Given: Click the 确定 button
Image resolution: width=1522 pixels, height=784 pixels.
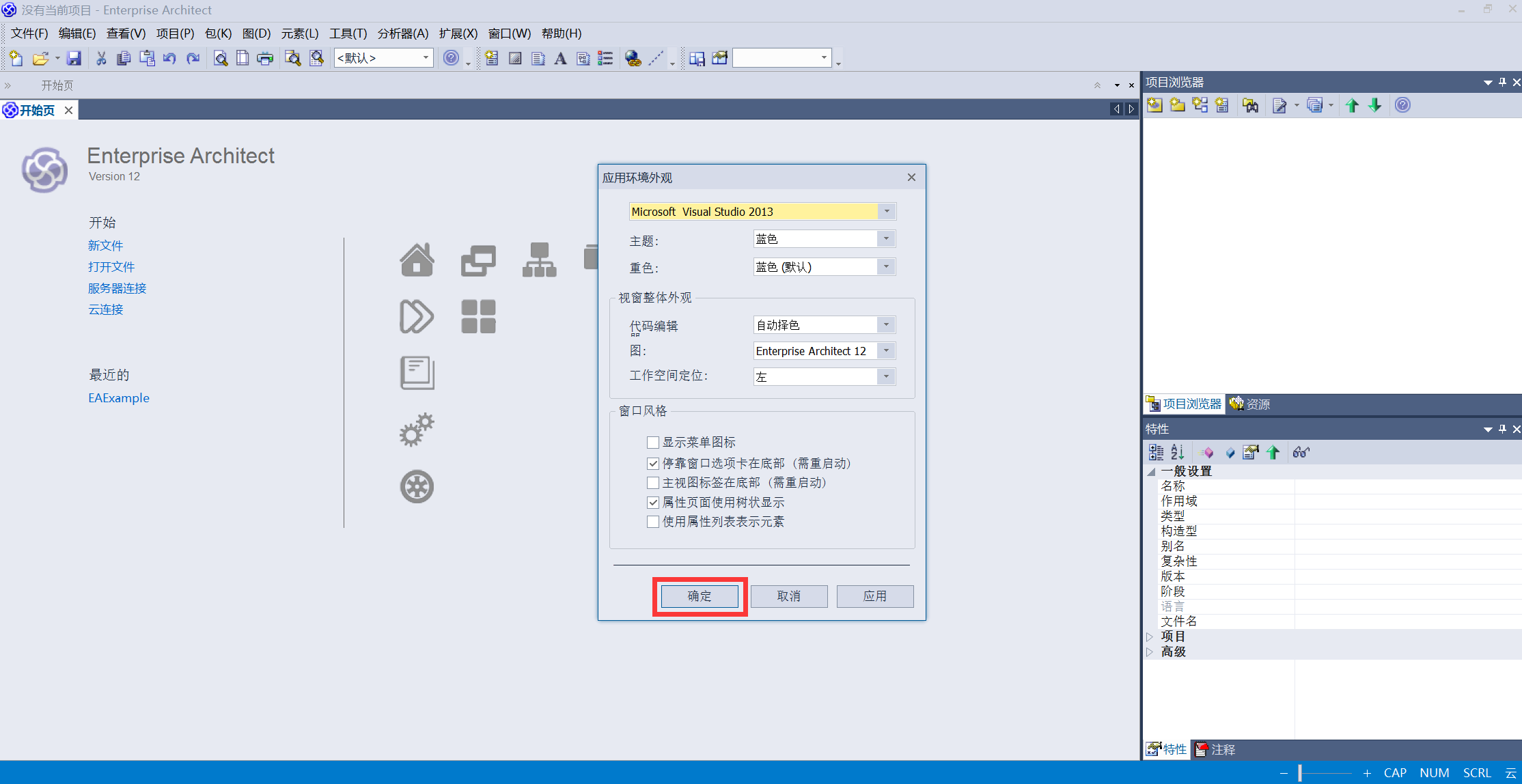Looking at the screenshot, I should pyautogui.click(x=700, y=596).
